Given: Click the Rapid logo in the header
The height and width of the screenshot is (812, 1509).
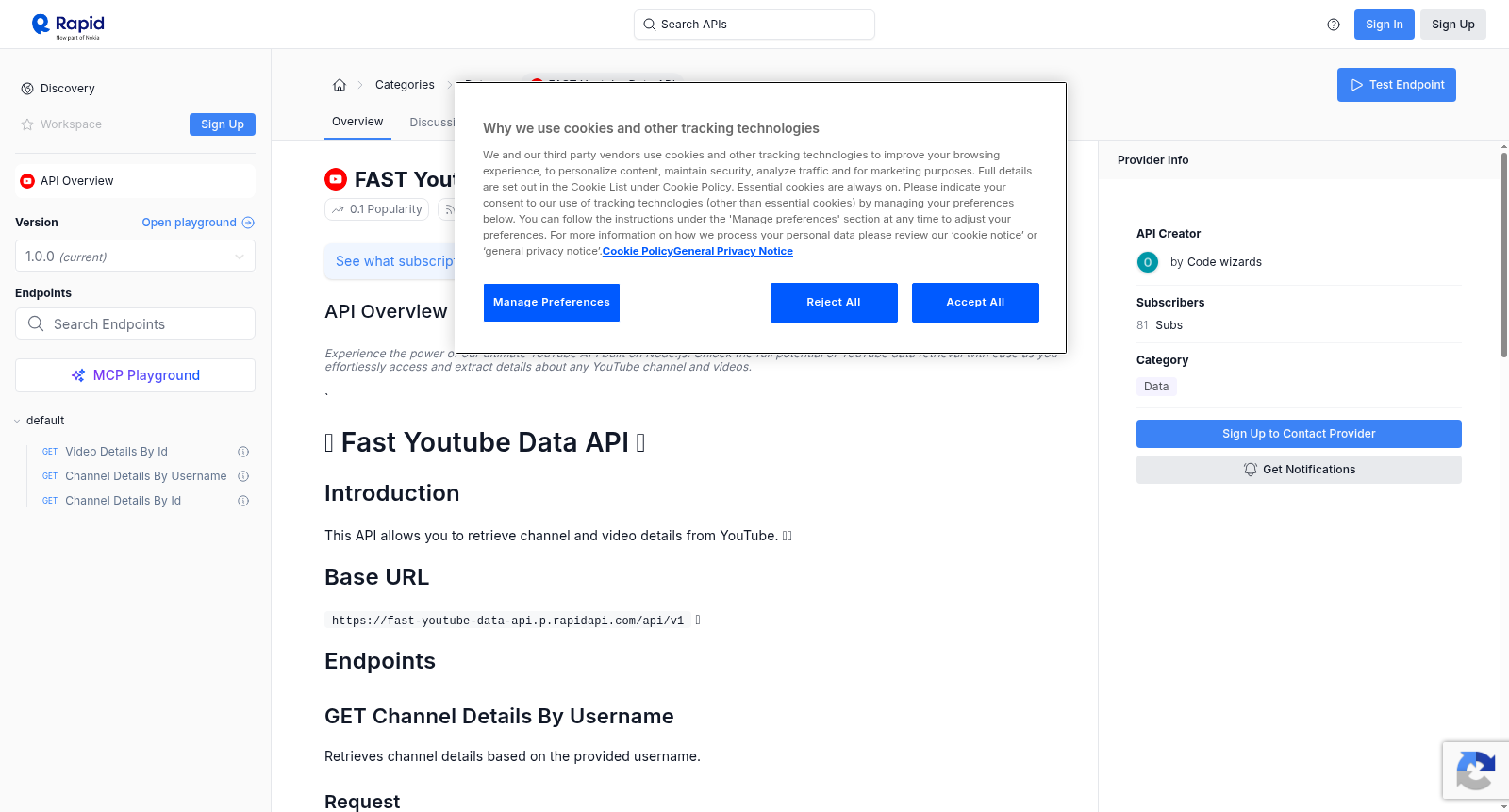Looking at the screenshot, I should (68, 25).
